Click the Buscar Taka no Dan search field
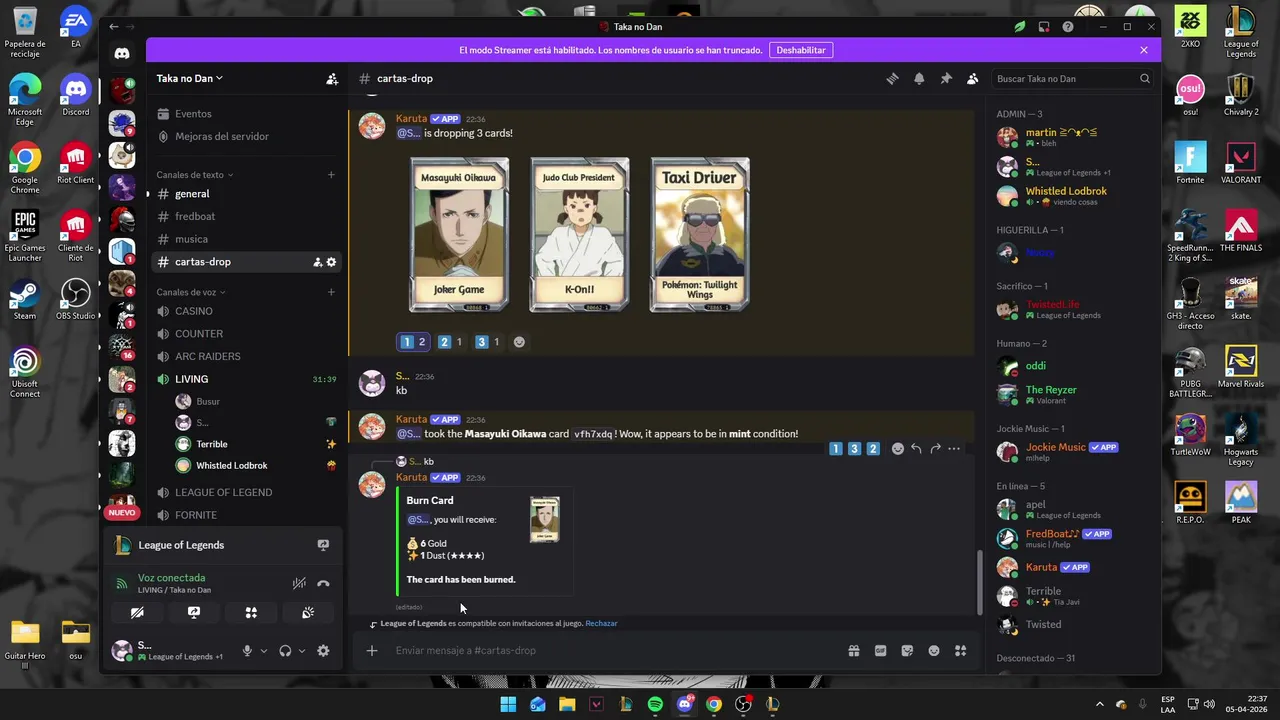Image resolution: width=1280 pixels, height=720 pixels. [x=1074, y=79]
